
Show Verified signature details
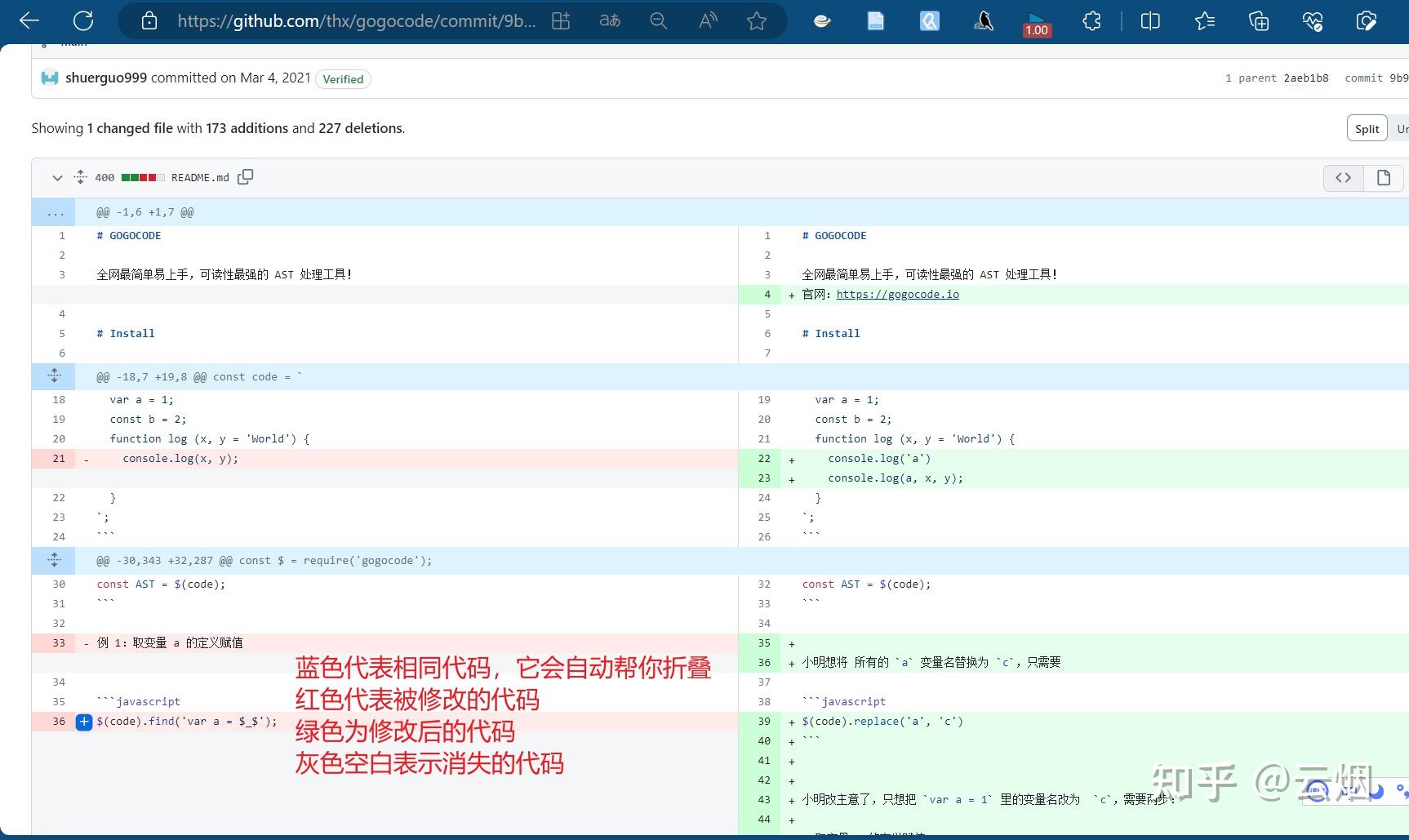(343, 79)
